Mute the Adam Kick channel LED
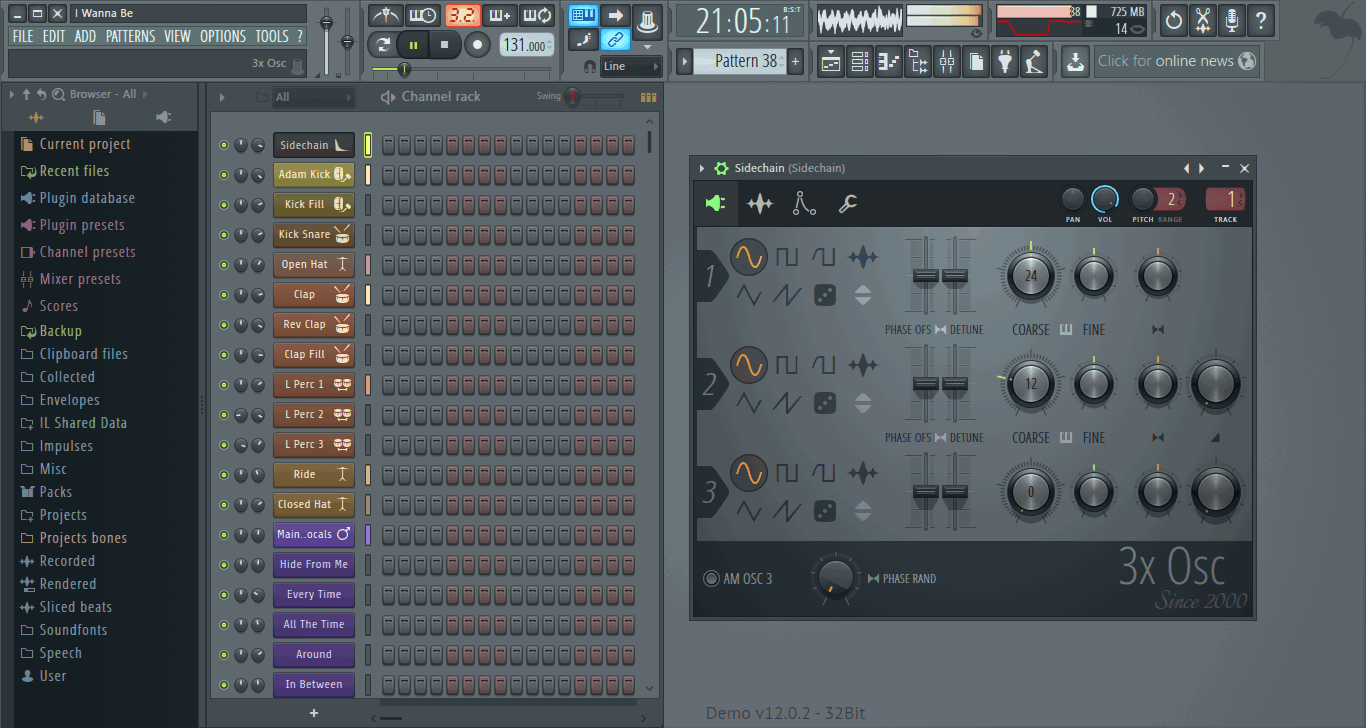 [x=224, y=175]
